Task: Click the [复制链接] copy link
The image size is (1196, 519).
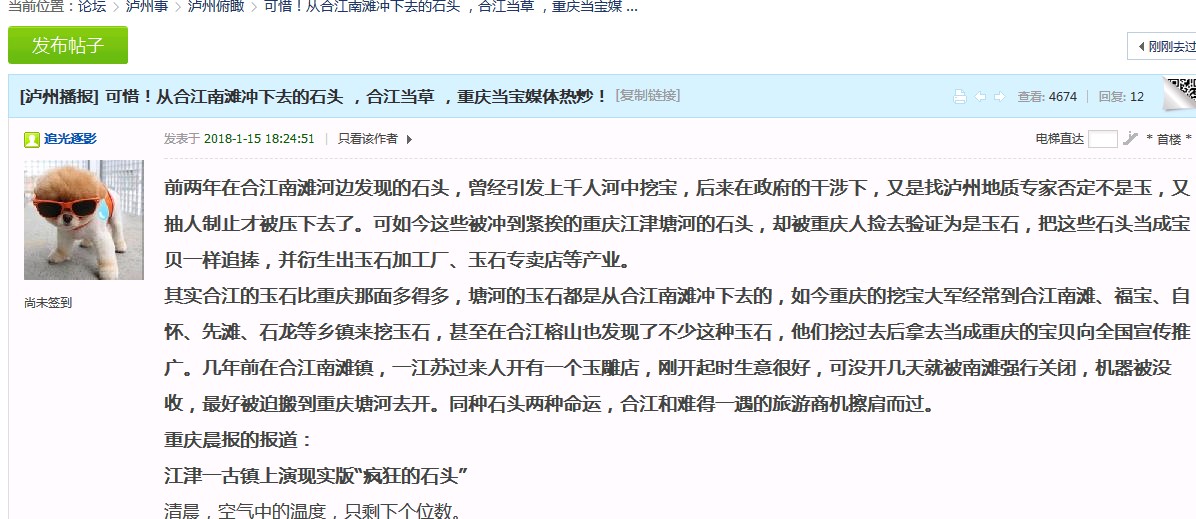Action: pos(647,96)
